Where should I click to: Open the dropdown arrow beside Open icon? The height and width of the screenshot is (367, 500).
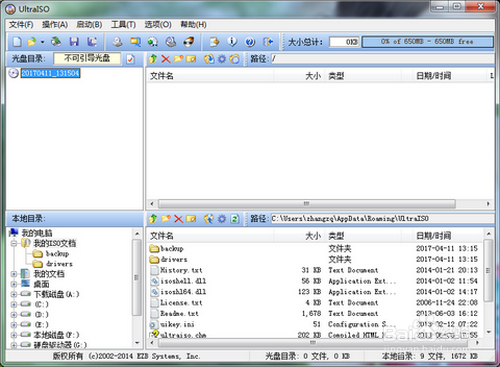(42, 42)
